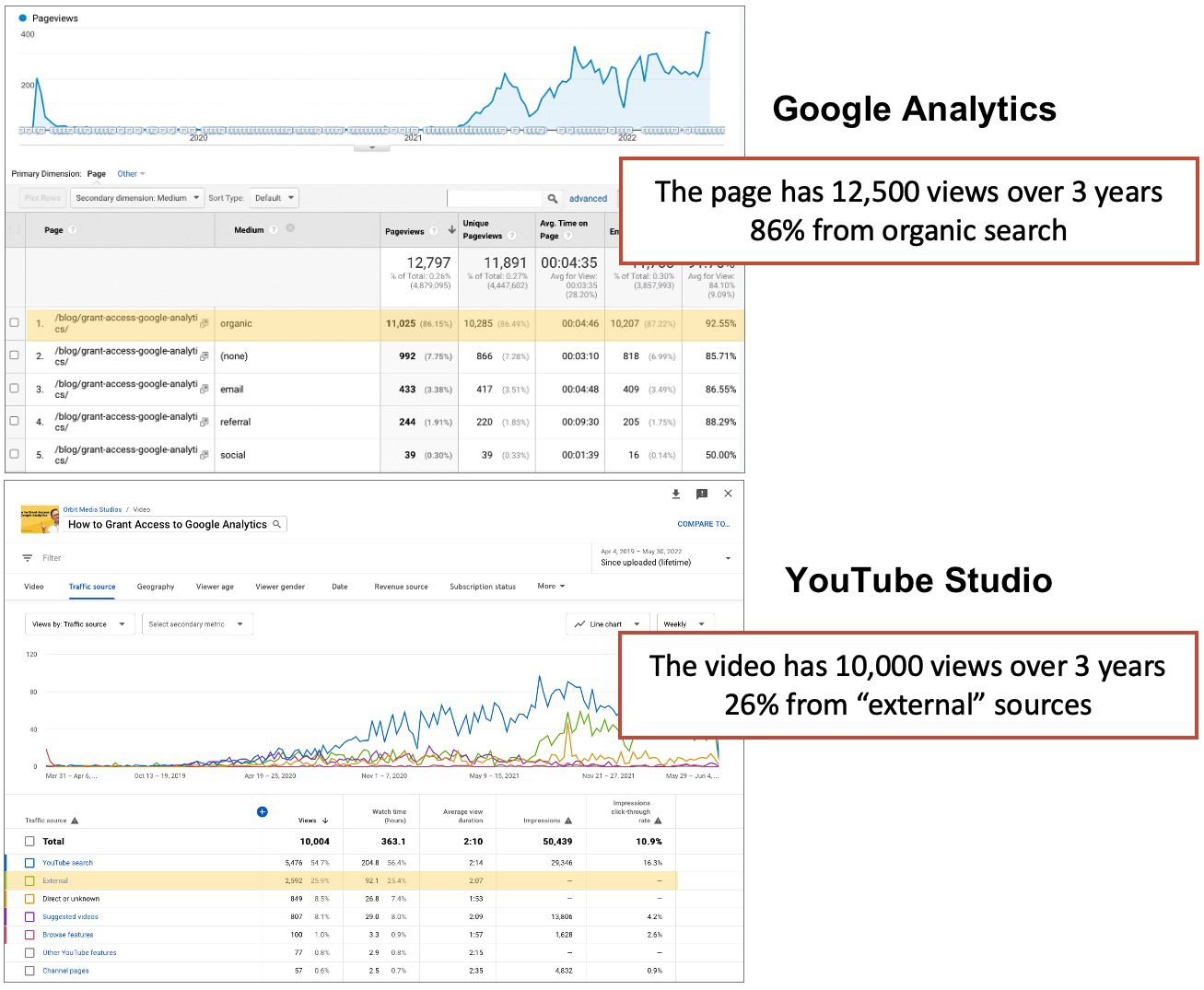Toggle the Direct or unknown checkbox
1204x990 pixels.
point(29,899)
